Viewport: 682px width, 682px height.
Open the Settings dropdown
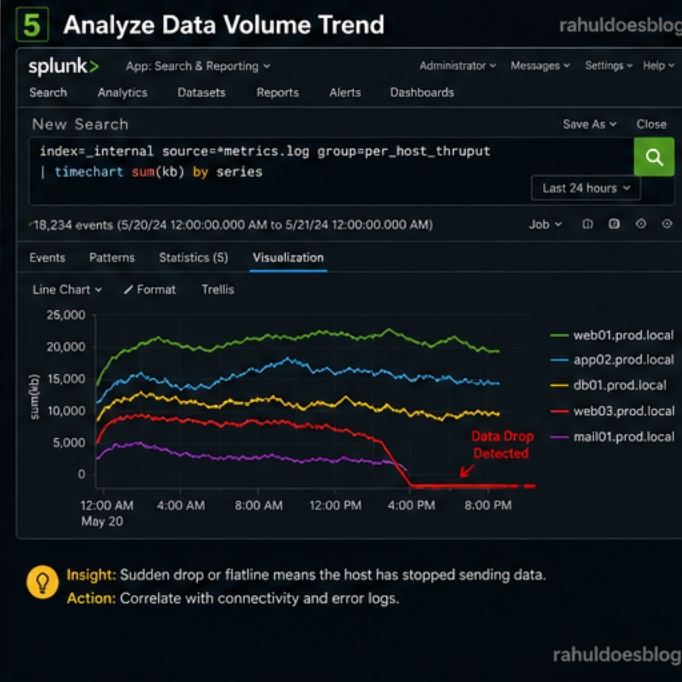(x=608, y=66)
